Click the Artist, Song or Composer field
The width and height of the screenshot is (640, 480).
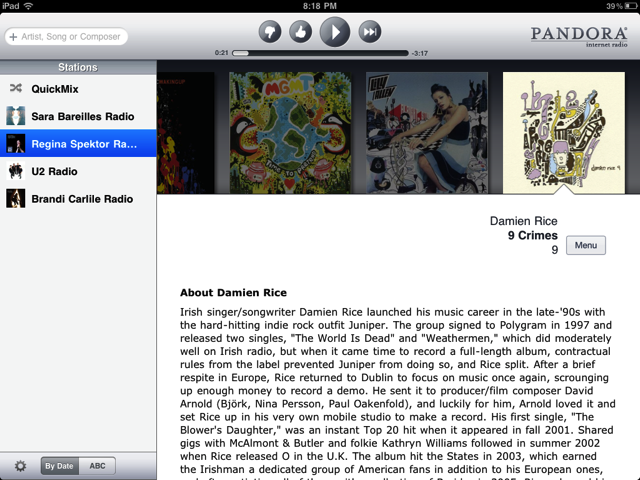(x=66, y=37)
